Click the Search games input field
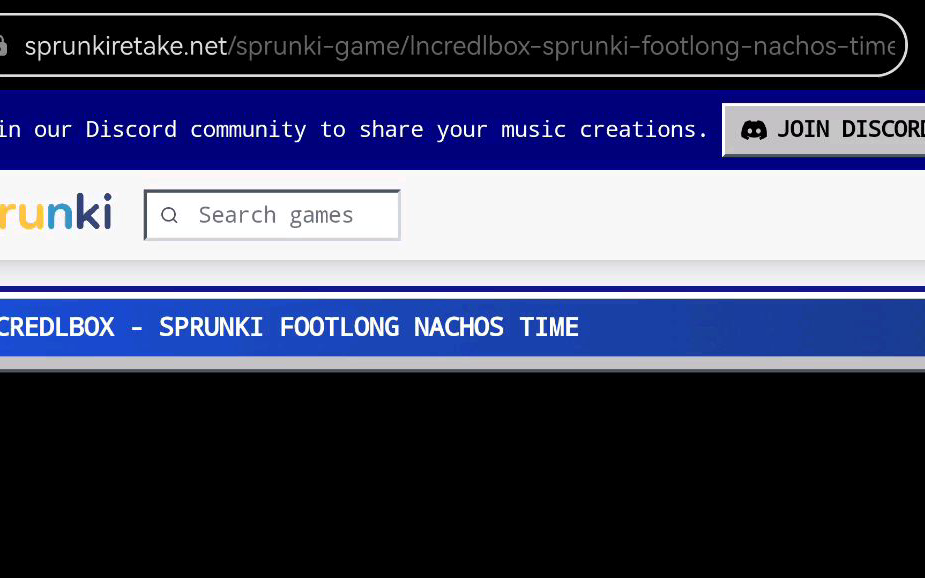 pos(272,215)
